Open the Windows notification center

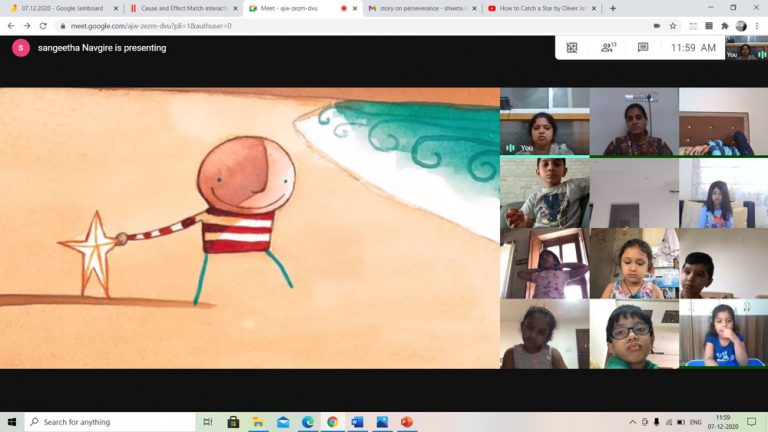tap(752, 422)
